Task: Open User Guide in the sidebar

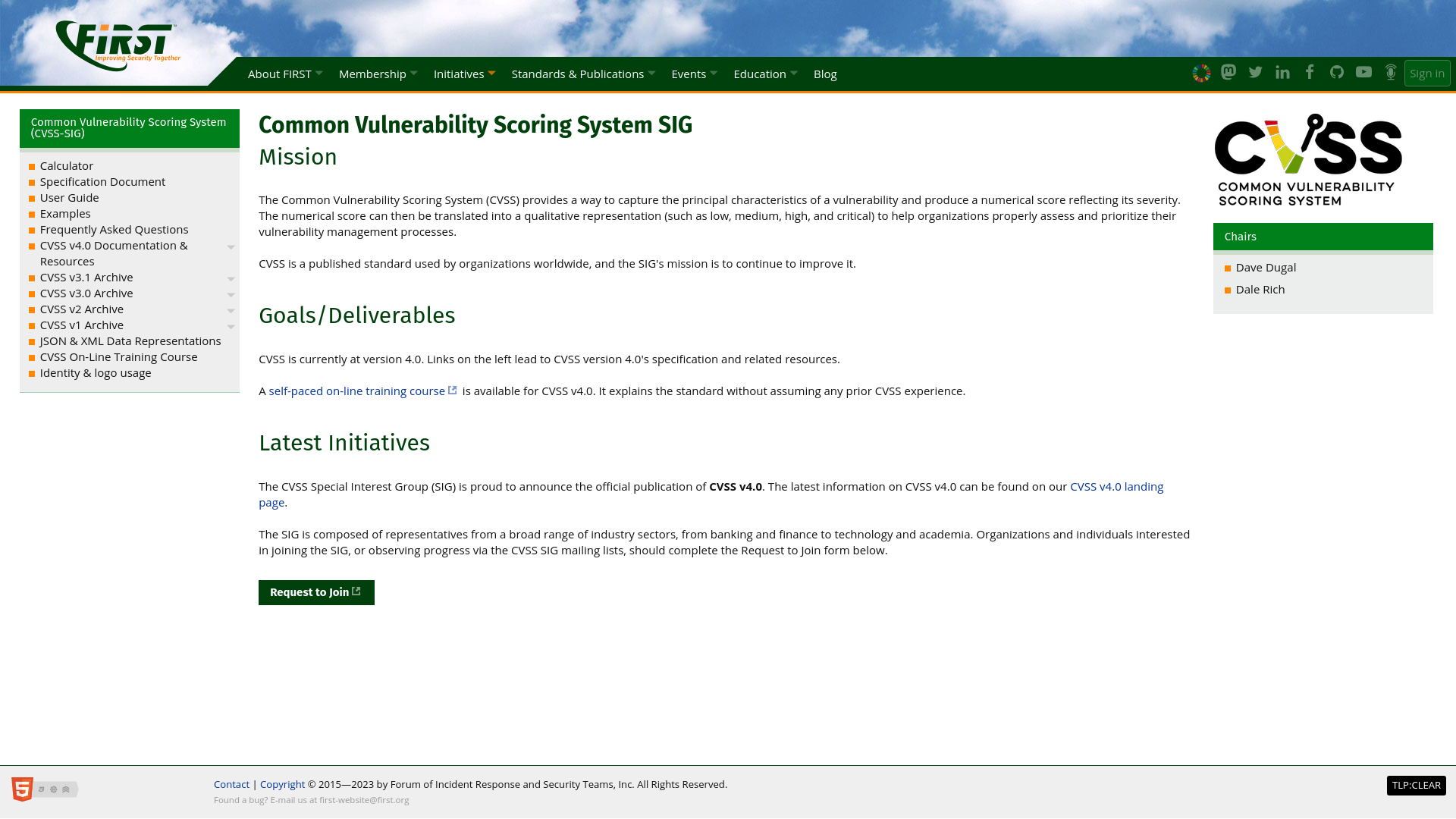Action: click(69, 197)
